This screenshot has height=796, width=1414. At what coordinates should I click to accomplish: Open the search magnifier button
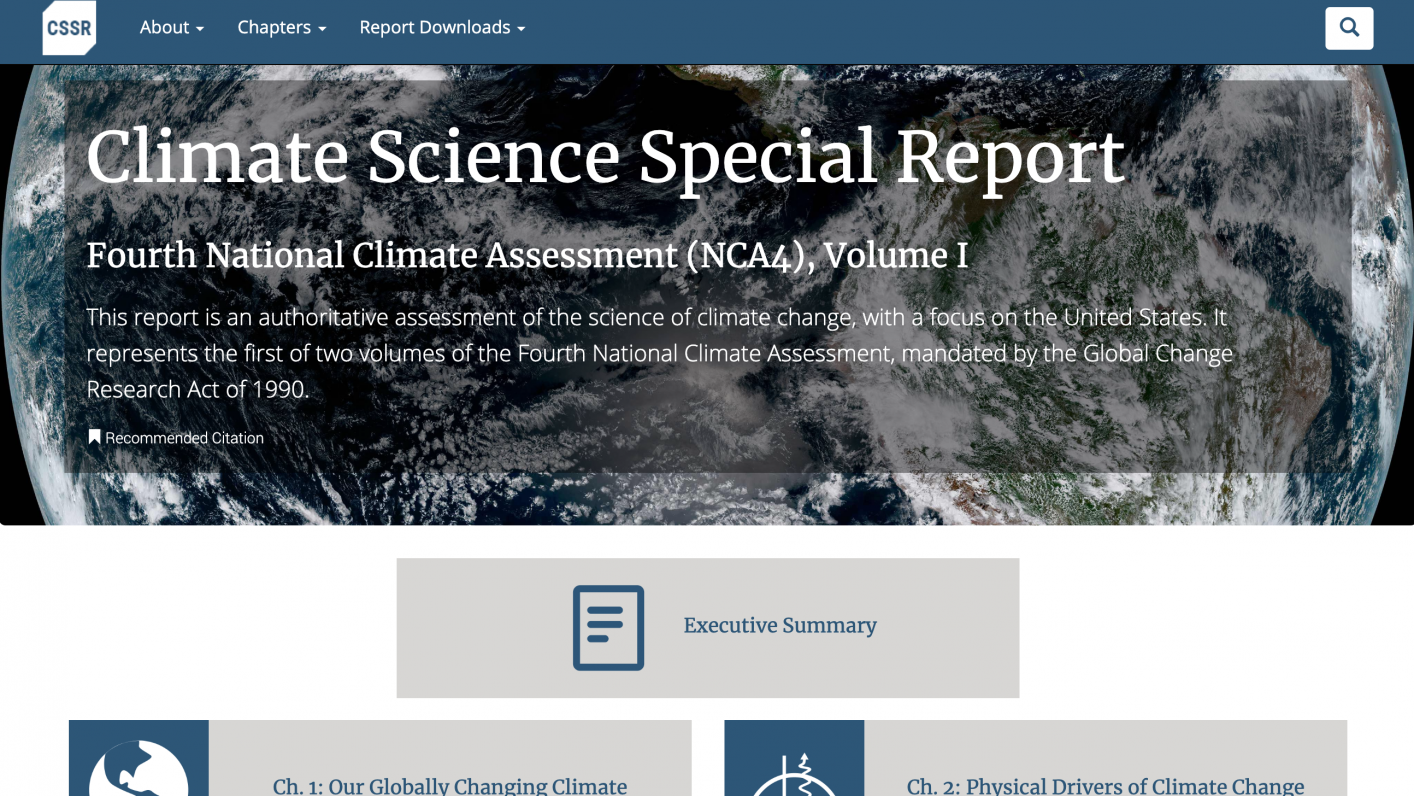[x=1349, y=28]
